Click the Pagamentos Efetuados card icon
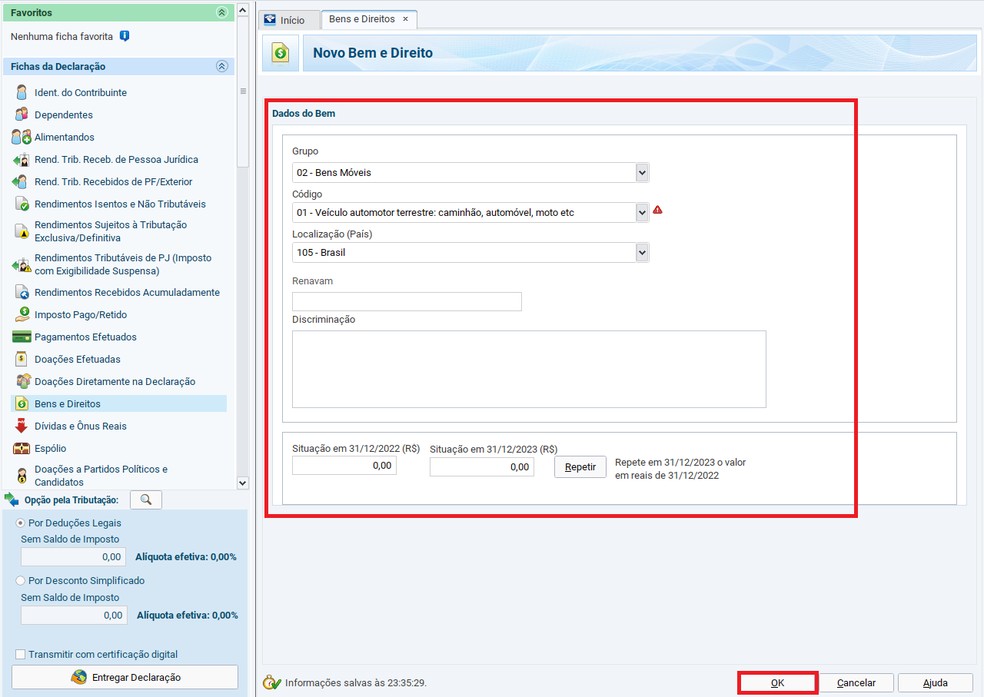 coord(21,337)
